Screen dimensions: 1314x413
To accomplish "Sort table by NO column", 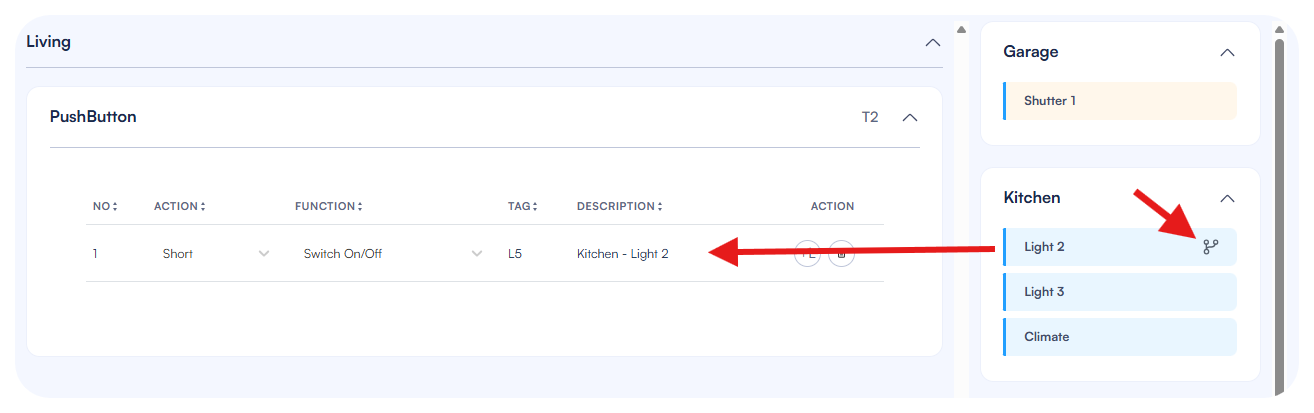I will point(105,206).
